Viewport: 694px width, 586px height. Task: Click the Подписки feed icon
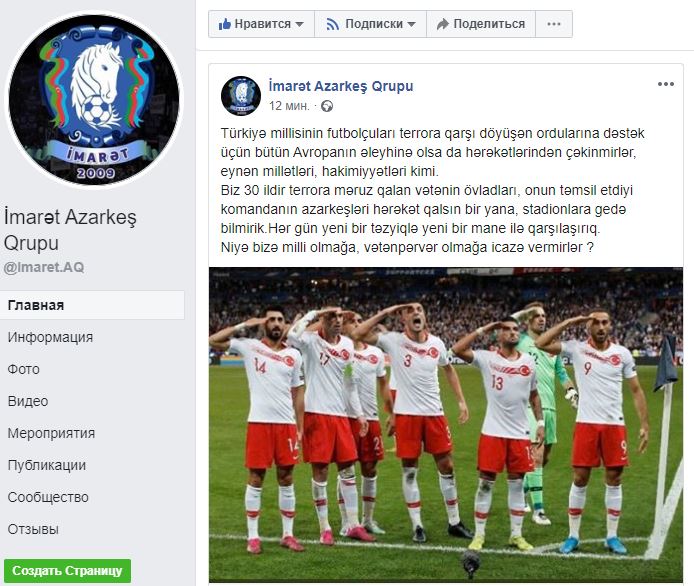point(332,24)
